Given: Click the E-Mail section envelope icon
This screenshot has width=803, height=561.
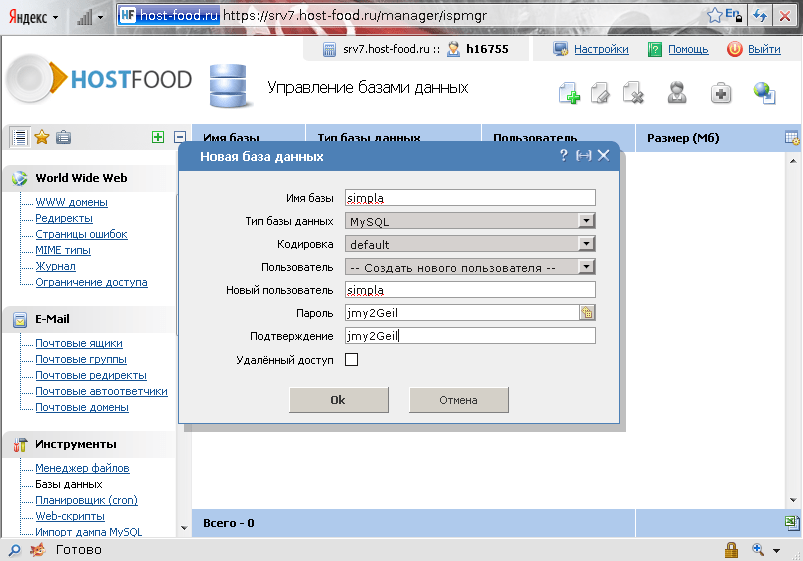Looking at the screenshot, I should coord(20,319).
